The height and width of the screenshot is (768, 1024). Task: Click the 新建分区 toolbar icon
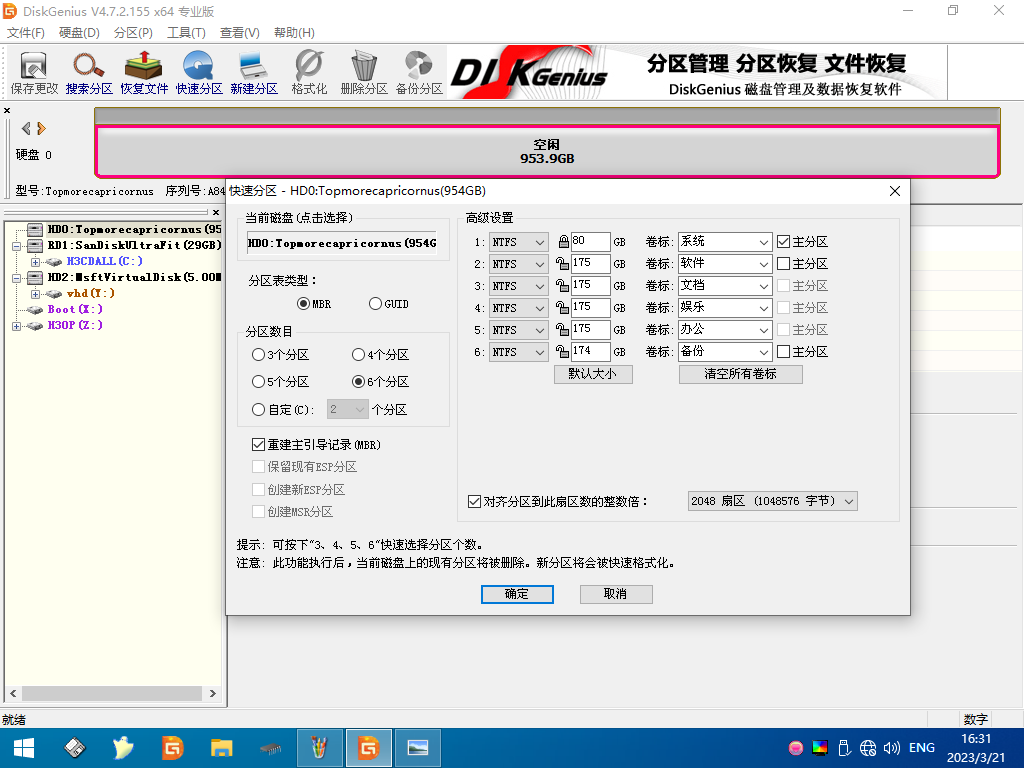[x=253, y=73]
